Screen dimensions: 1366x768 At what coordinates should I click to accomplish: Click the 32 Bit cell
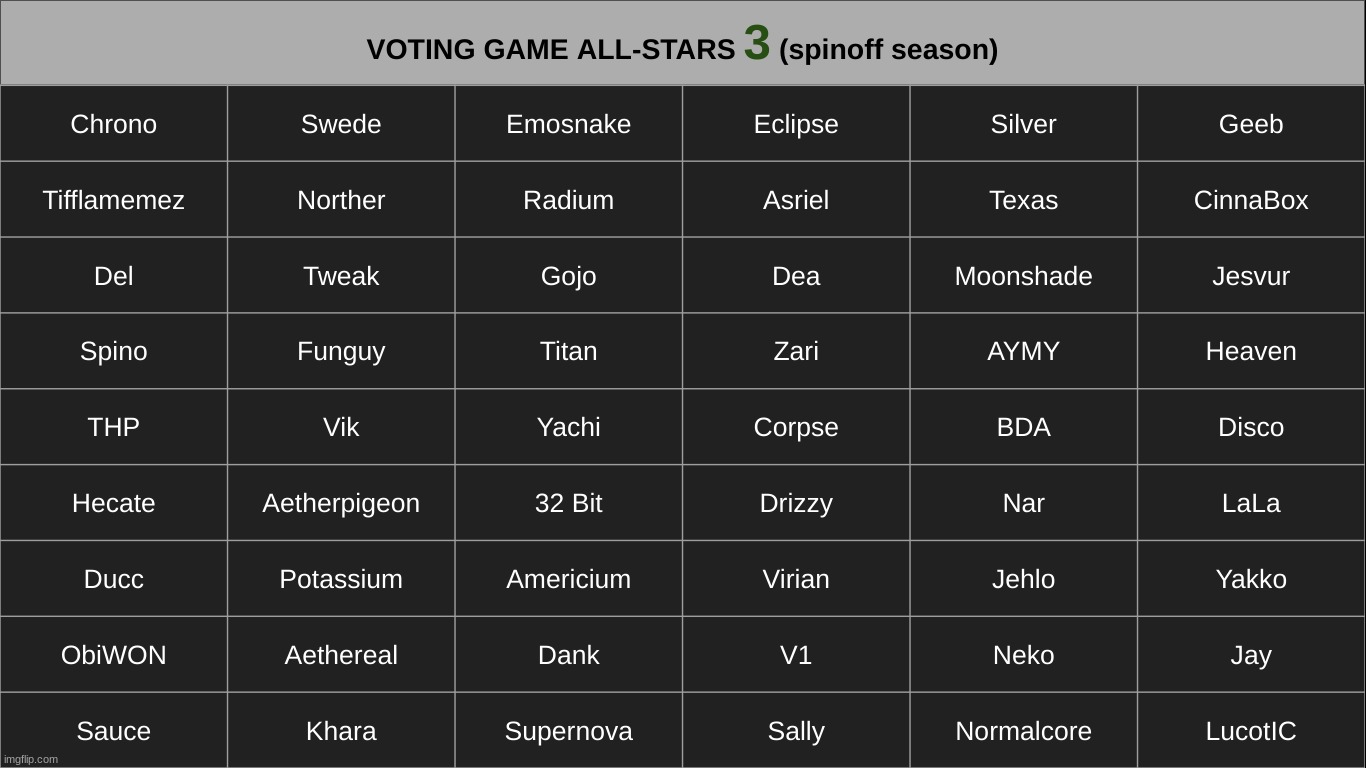[x=569, y=503]
